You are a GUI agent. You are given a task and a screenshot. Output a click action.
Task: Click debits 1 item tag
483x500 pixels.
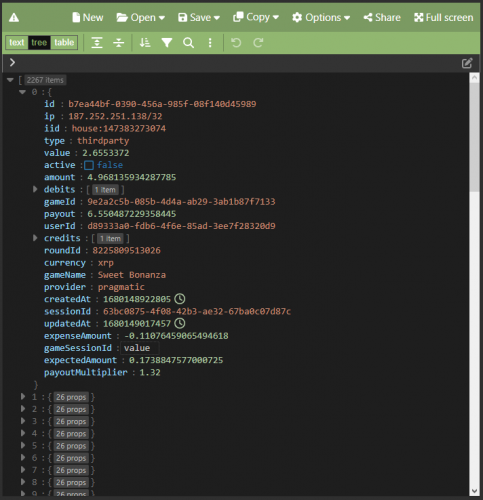pos(105,190)
